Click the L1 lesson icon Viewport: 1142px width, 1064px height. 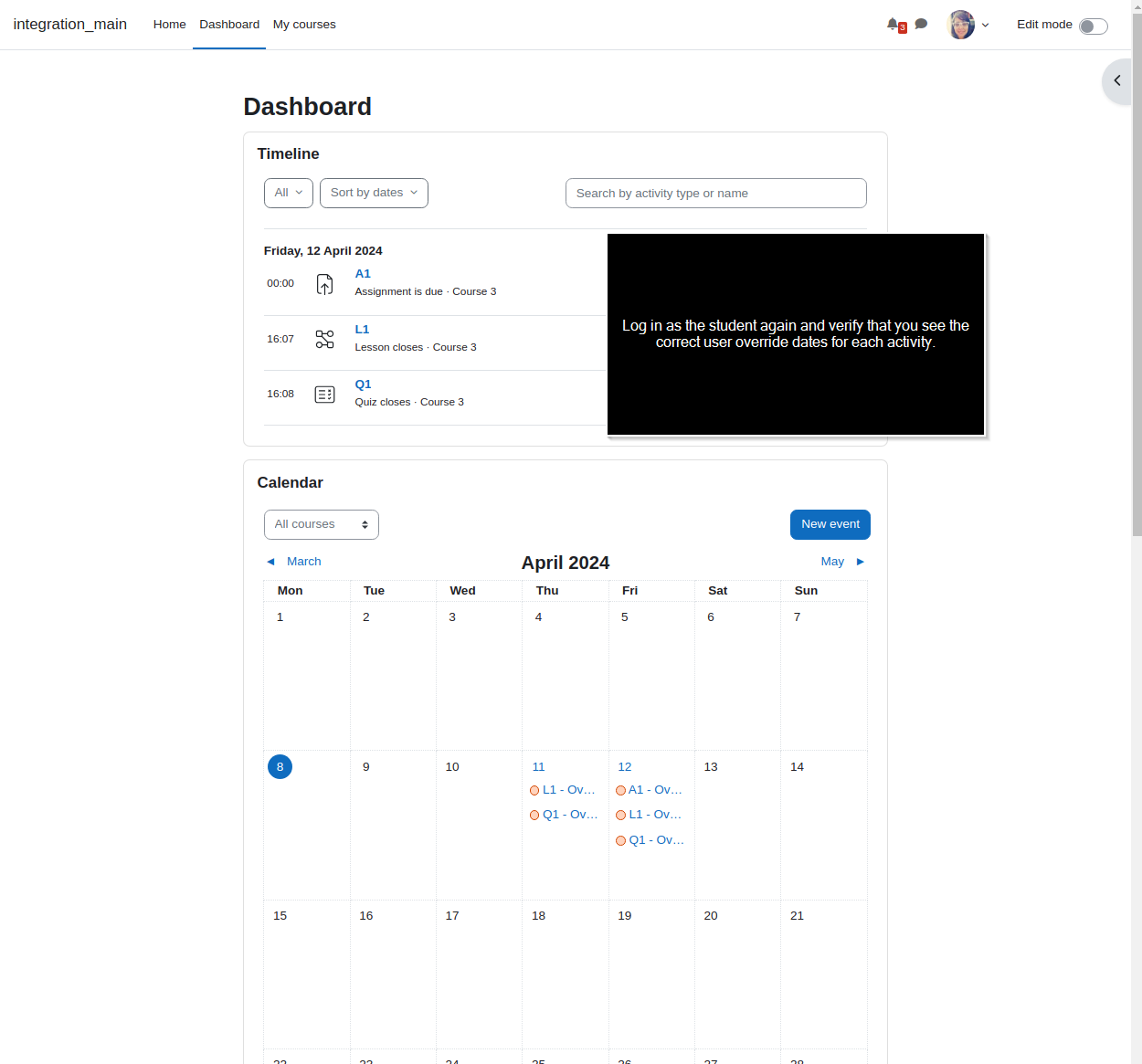[x=324, y=340]
